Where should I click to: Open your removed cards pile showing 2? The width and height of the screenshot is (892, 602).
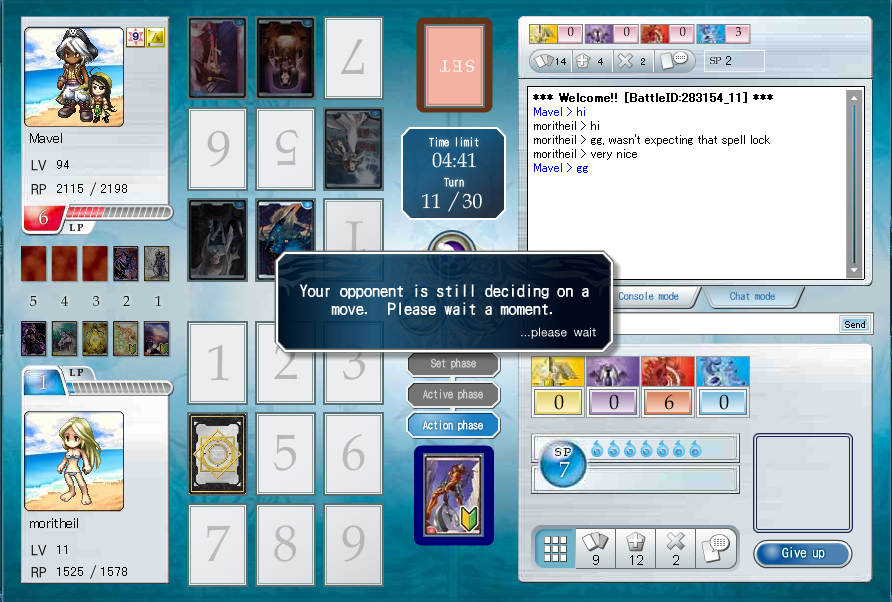coord(676,548)
